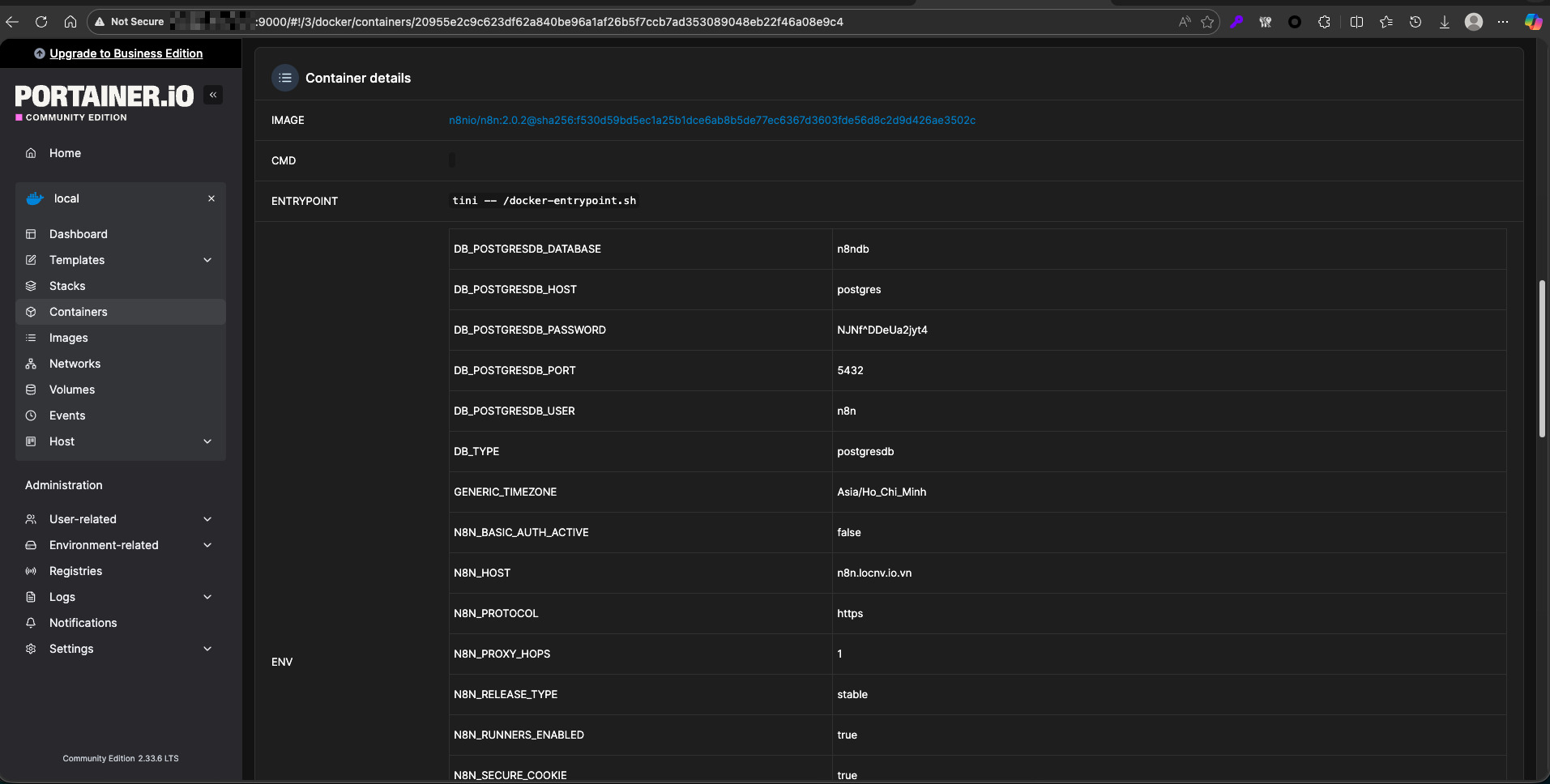
Task: Click the Notifications bell icon
Action: (31, 623)
